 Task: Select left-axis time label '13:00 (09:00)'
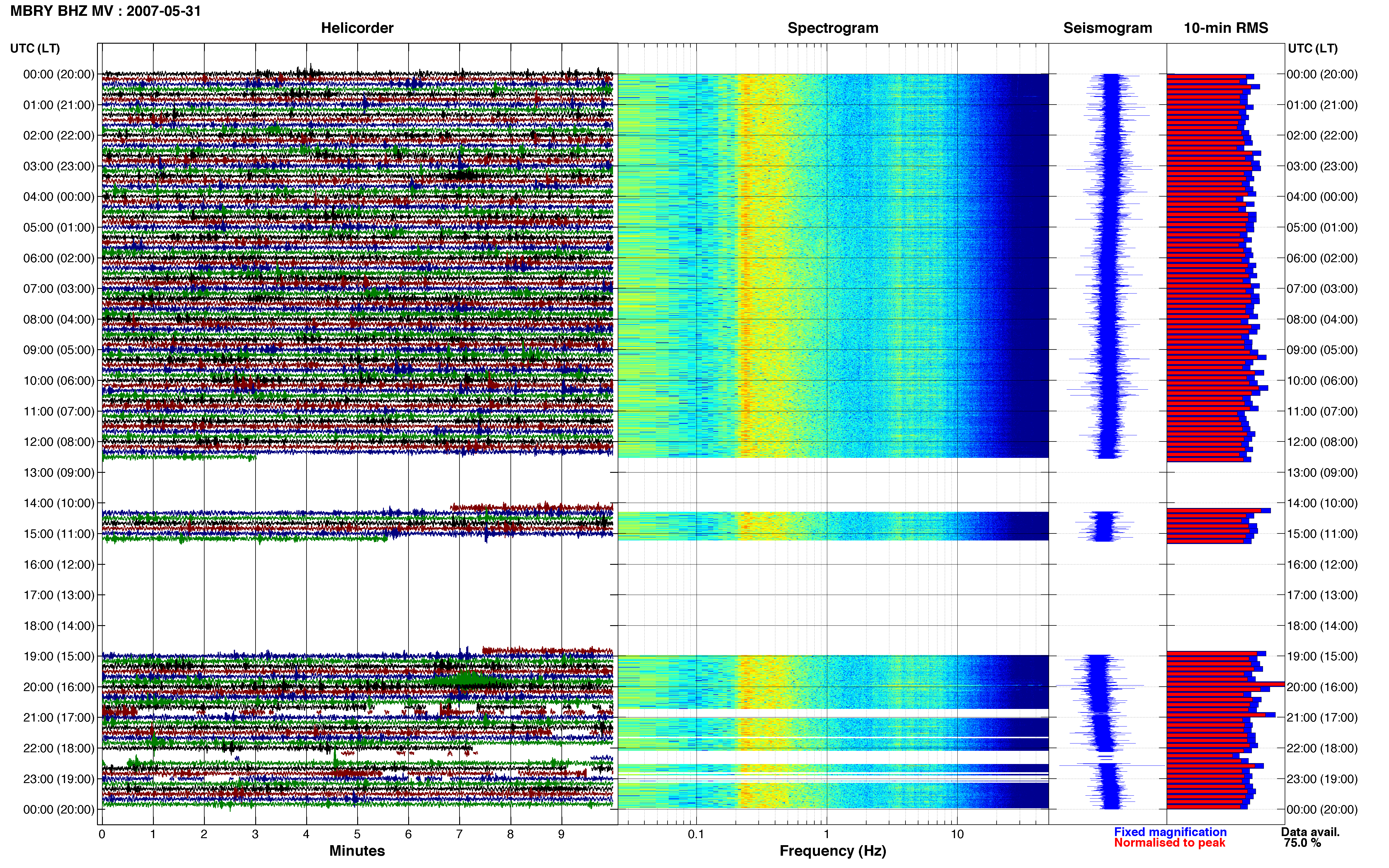coord(59,473)
